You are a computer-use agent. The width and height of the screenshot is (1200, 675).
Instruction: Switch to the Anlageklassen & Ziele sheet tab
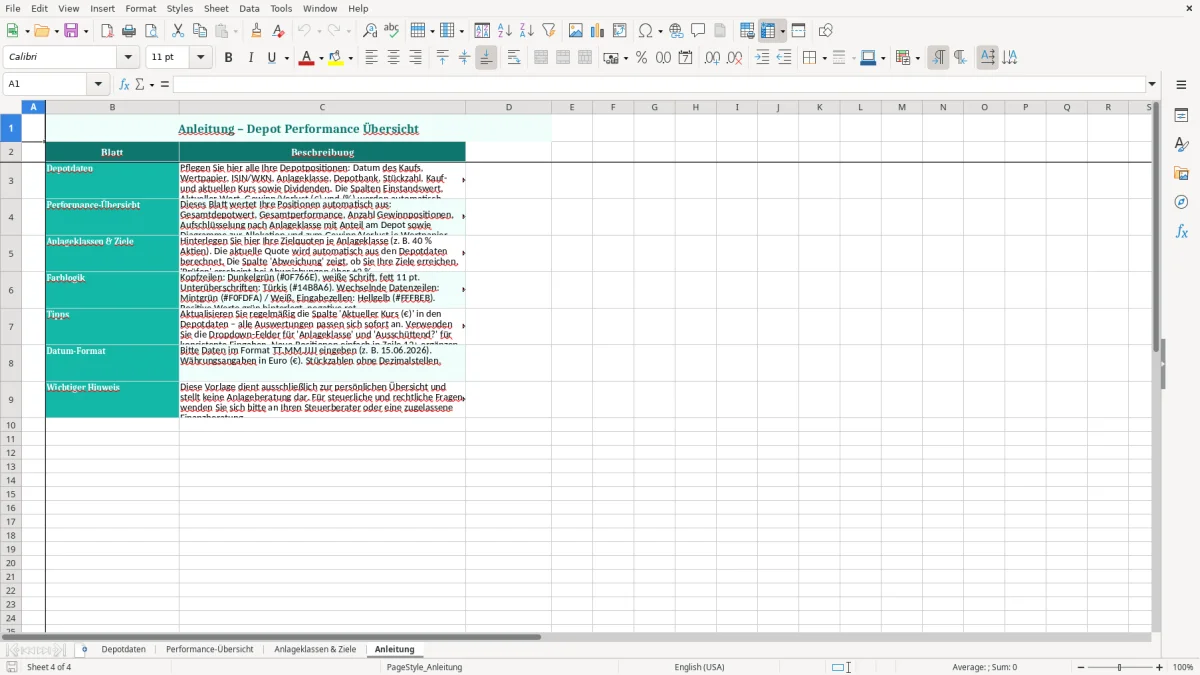[315, 650]
